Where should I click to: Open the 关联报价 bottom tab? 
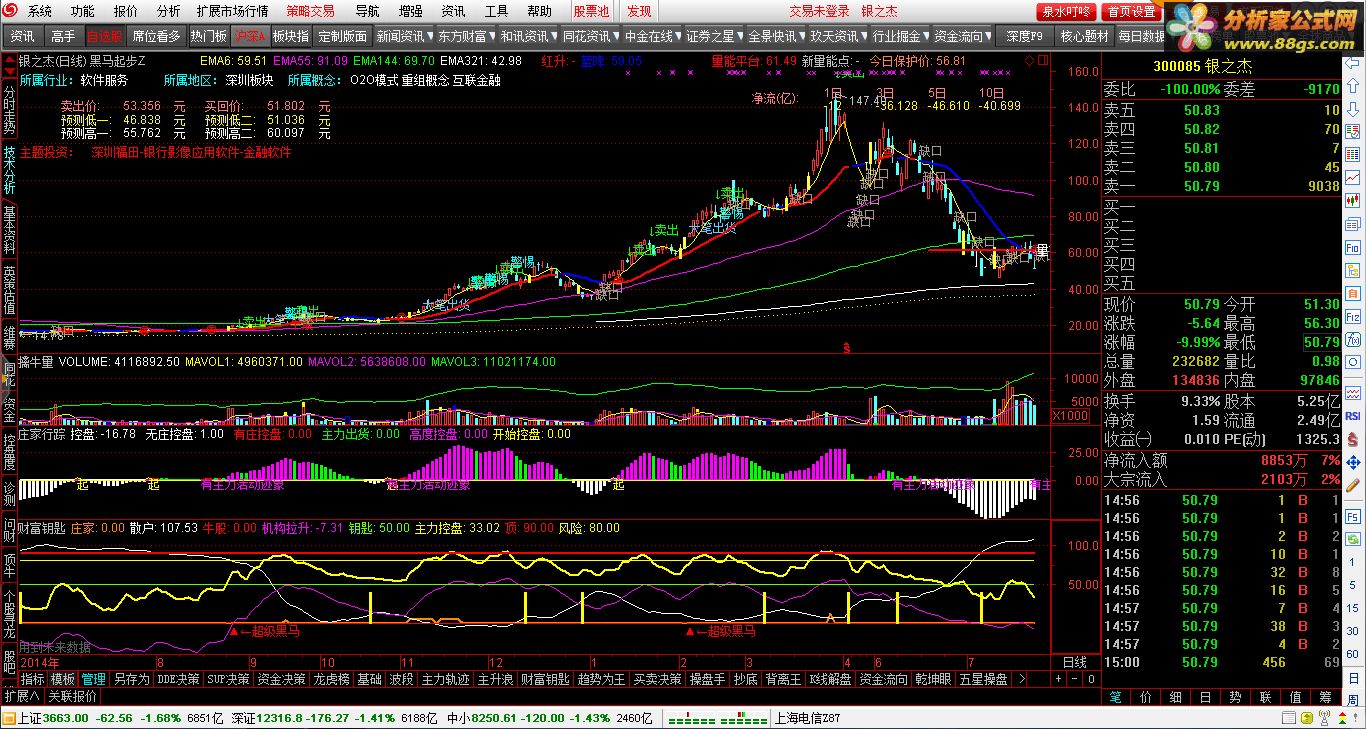point(73,696)
